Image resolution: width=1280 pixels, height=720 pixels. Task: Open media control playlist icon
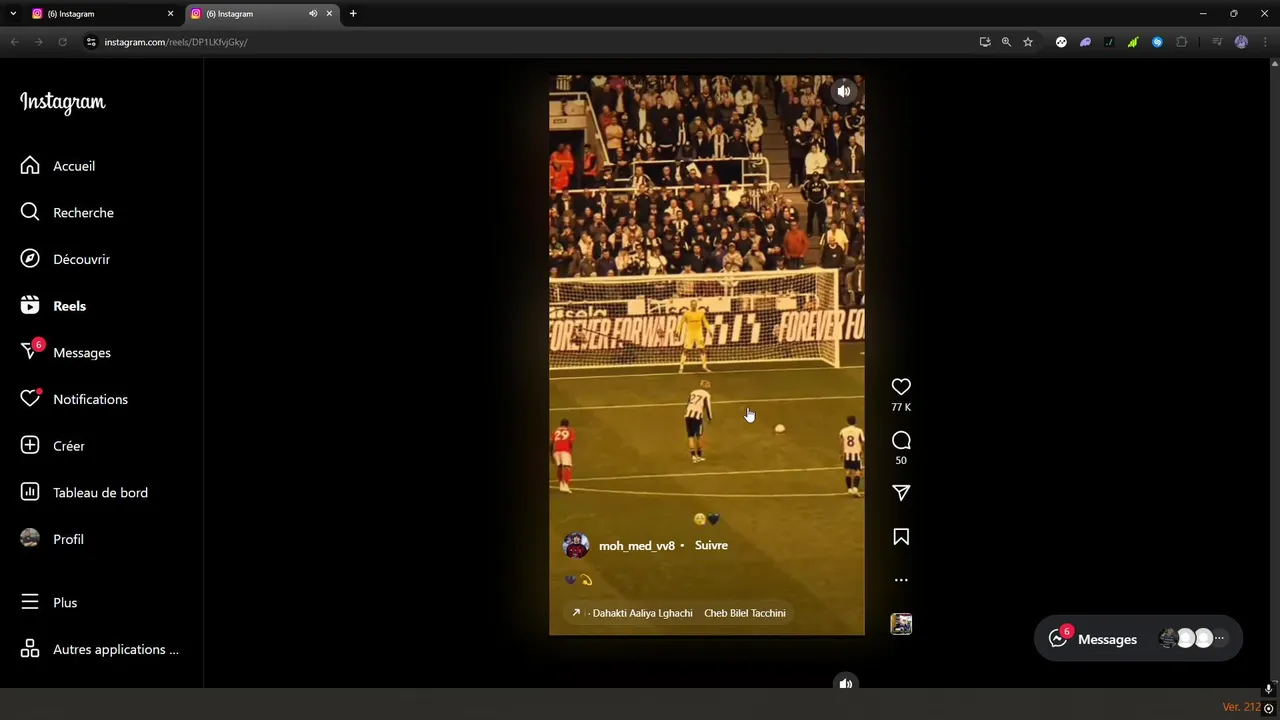[x=1217, y=42]
